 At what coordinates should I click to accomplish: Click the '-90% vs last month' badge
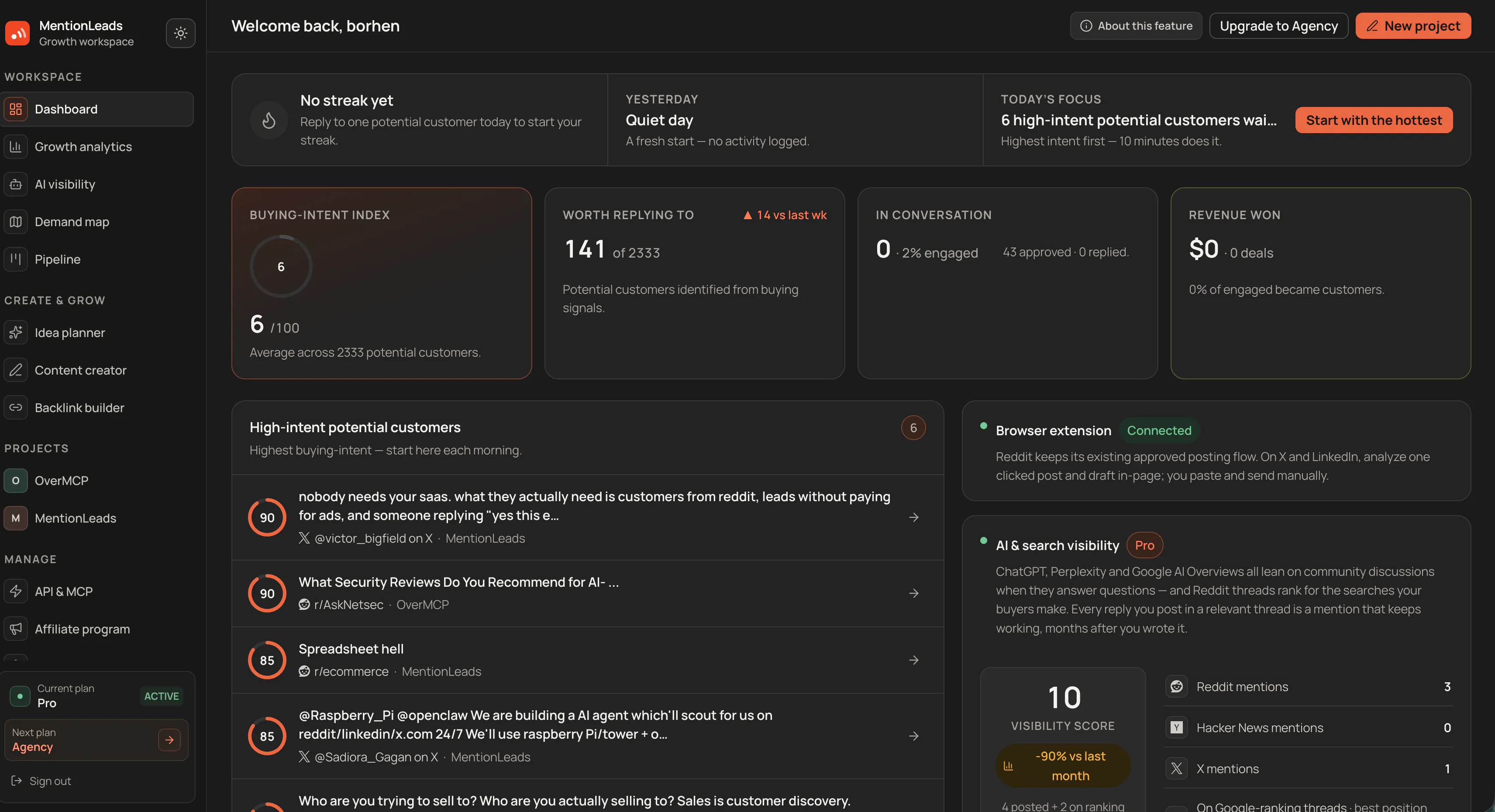tap(1063, 766)
